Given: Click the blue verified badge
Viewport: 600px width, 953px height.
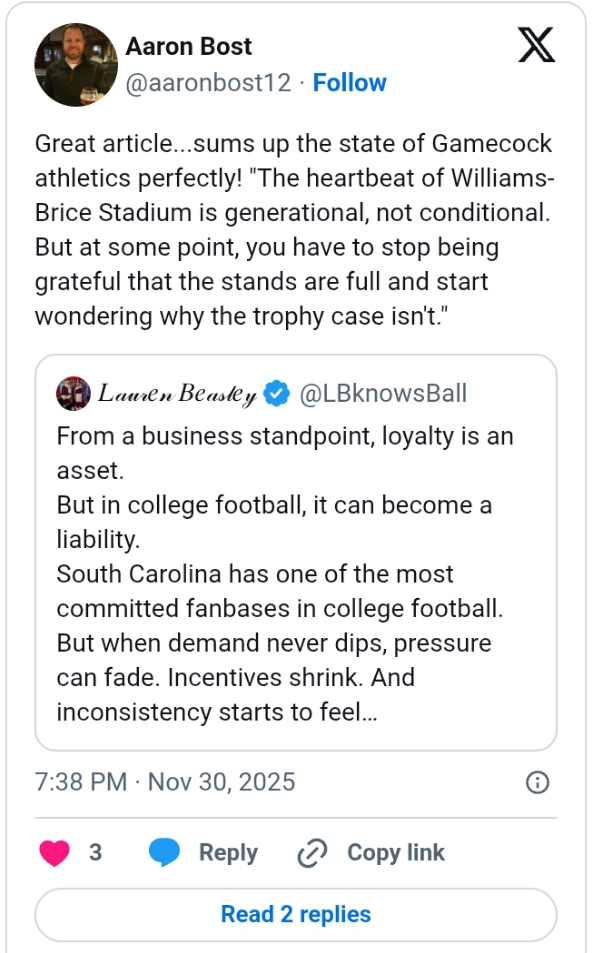Looking at the screenshot, I should pos(279,394).
